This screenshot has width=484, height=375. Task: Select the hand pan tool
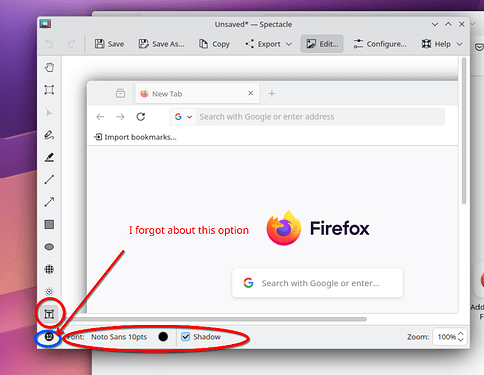(49, 67)
